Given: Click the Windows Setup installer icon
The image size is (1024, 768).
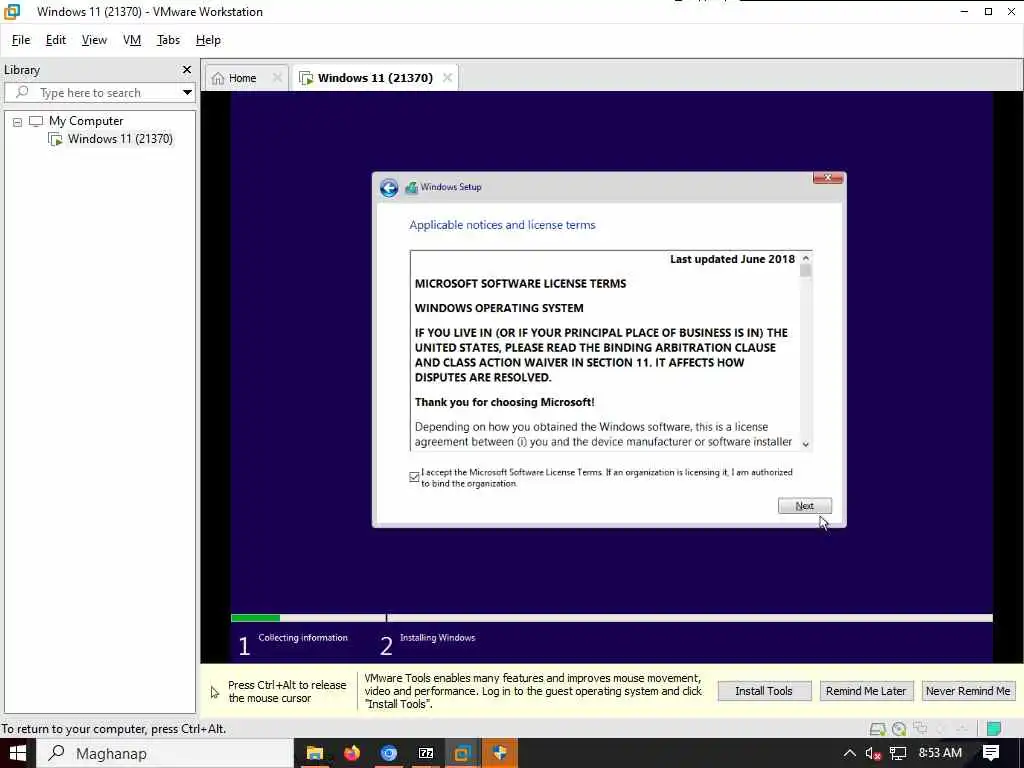Looking at the screenshot, I should 411,188.
